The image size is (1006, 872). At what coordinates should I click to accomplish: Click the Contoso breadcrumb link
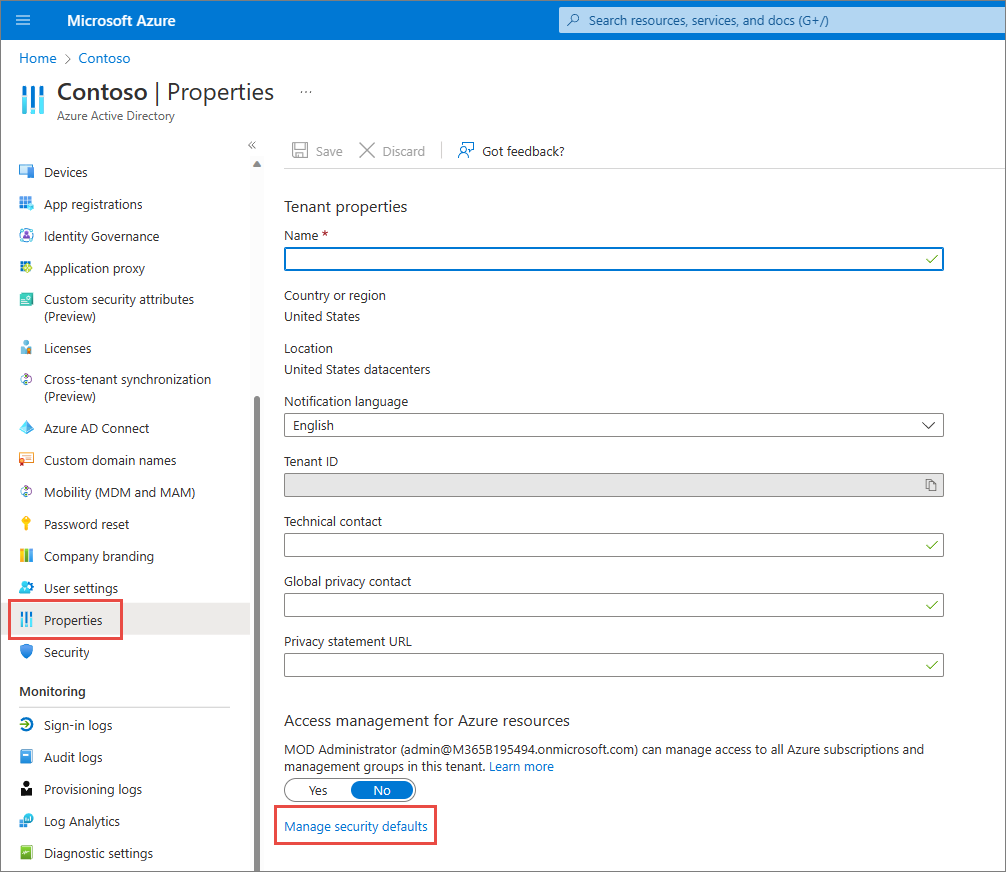104,58
